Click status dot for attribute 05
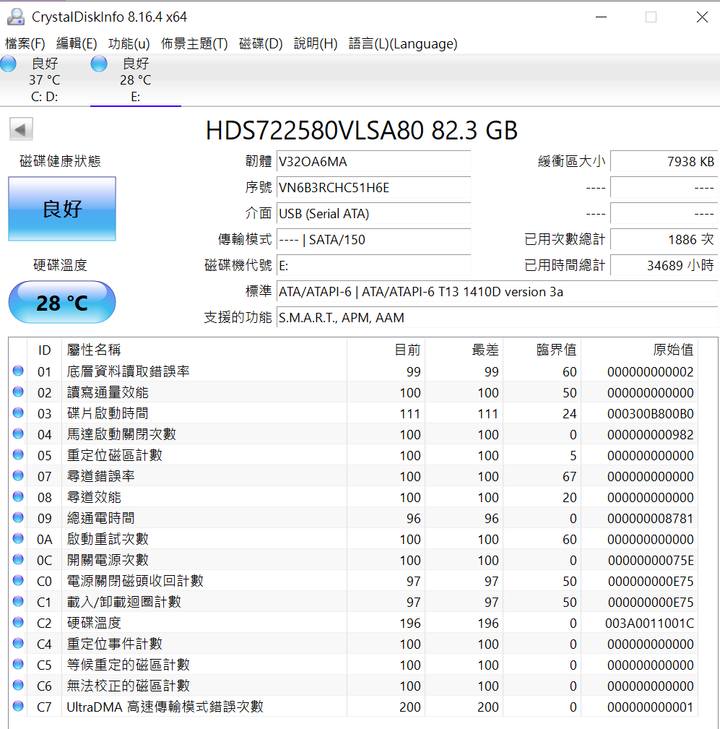720x729 pixels. point(18,455)
